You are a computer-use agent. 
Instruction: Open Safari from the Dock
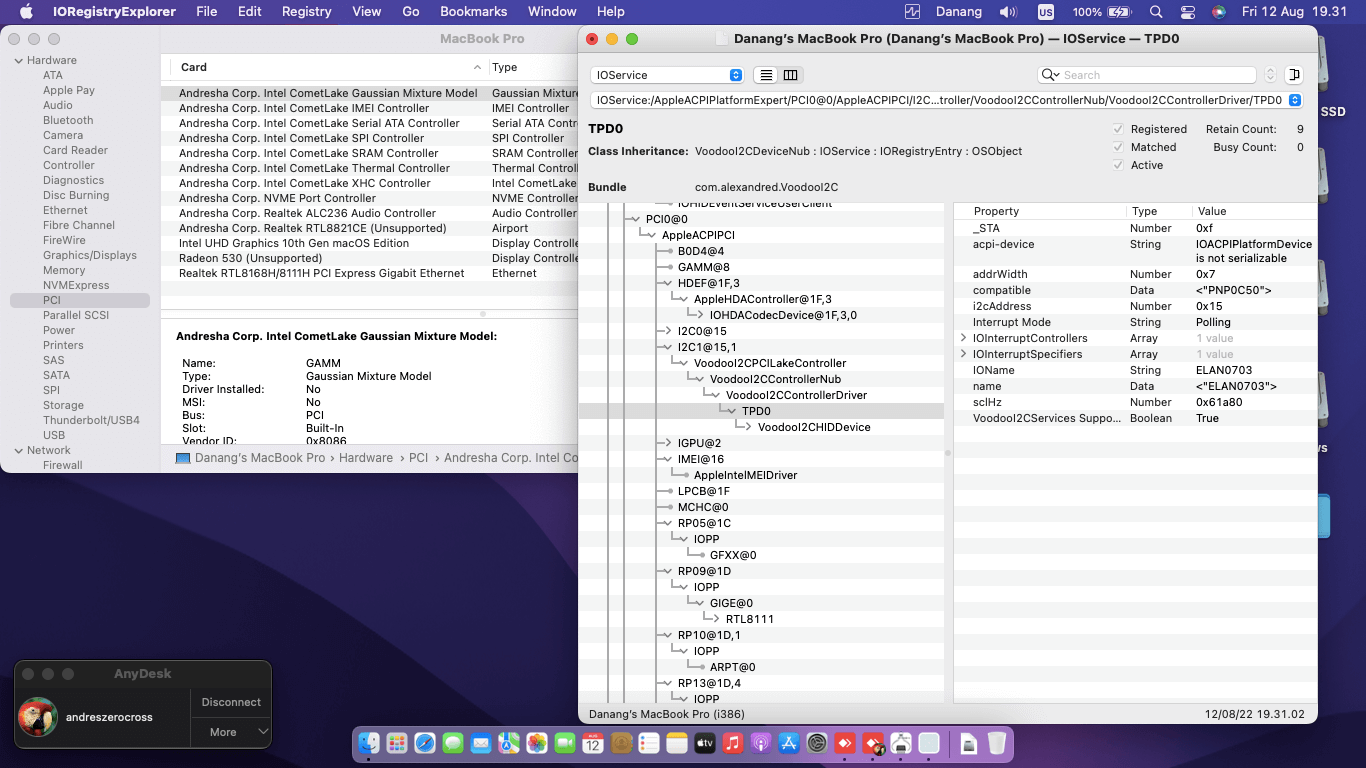pyautogui.click(x=425, y=743)
